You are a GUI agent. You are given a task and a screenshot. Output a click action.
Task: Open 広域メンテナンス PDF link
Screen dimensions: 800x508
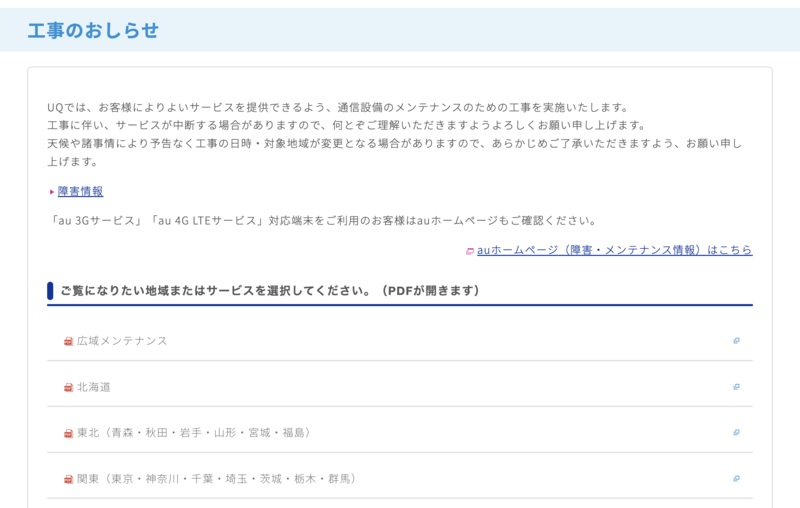pos(122,341)
